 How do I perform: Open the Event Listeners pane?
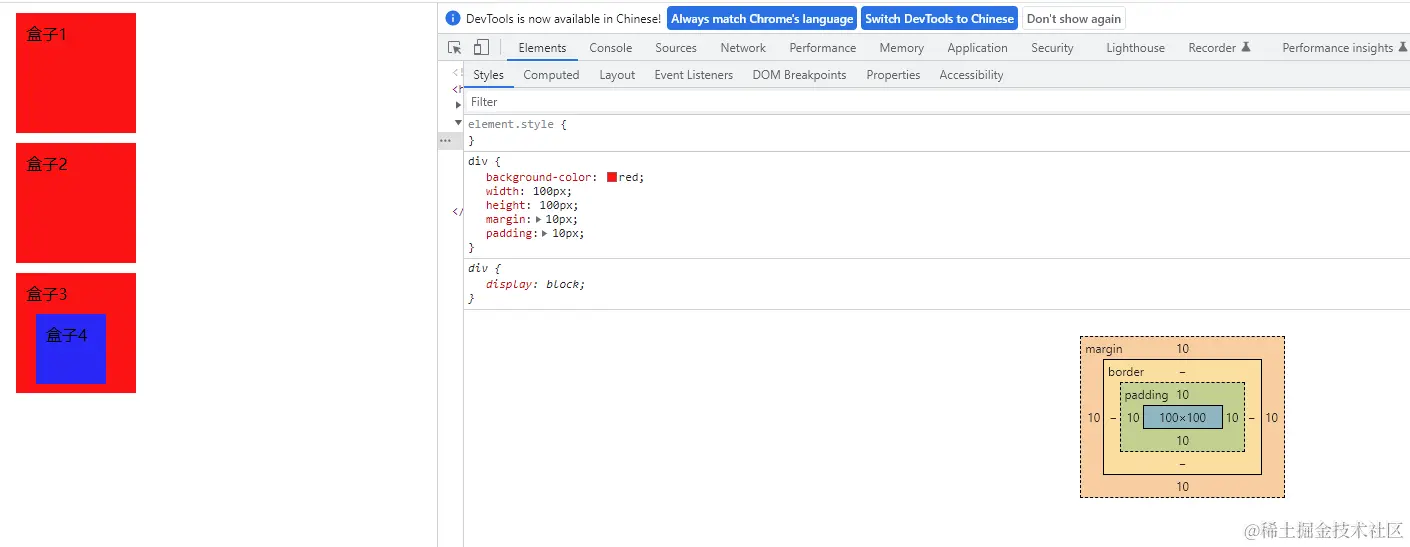693,75
